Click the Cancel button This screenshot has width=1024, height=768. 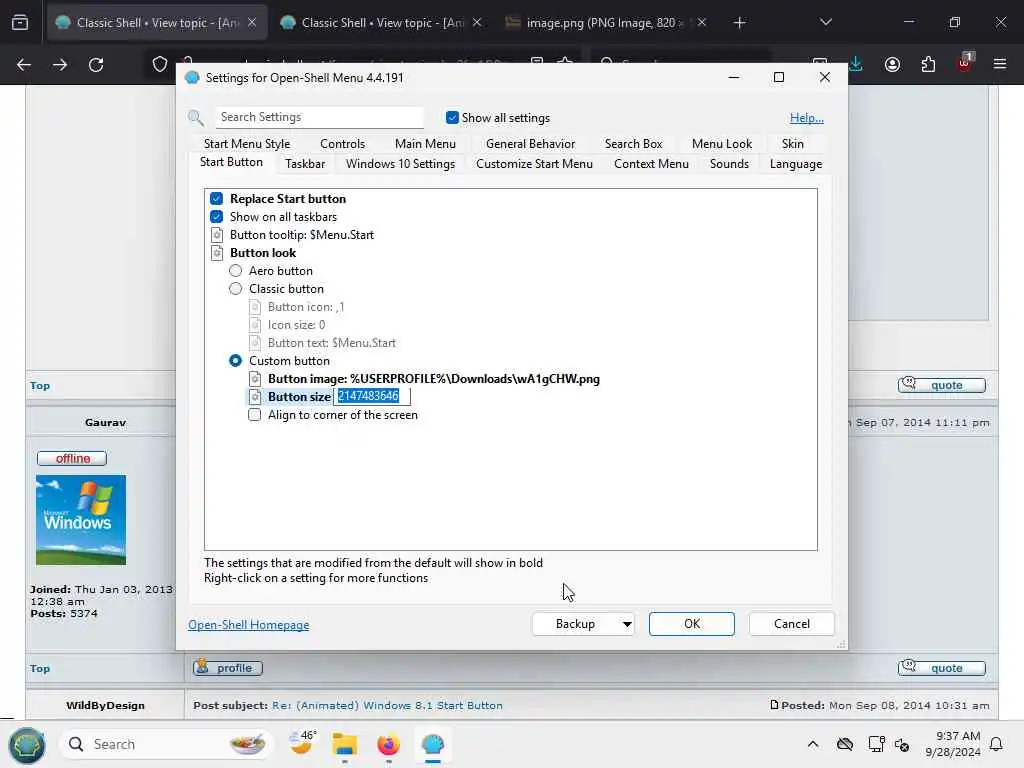[x=792, y=624]
